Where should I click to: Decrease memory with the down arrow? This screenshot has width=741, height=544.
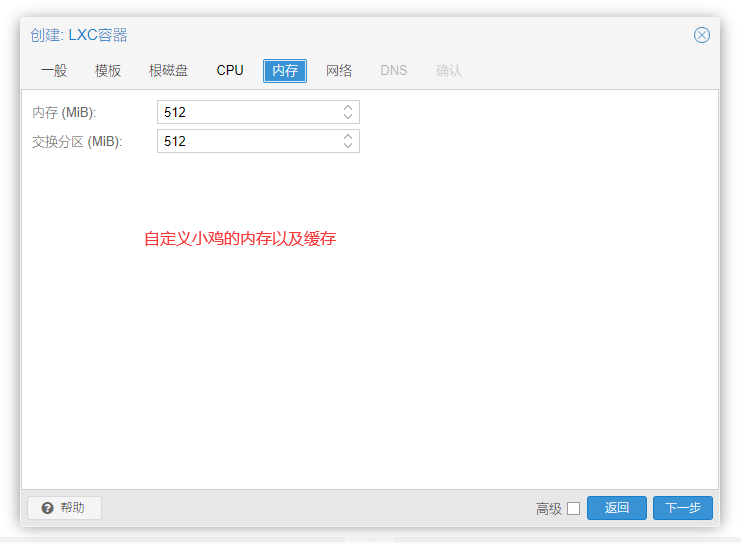[x=348, y=118]
